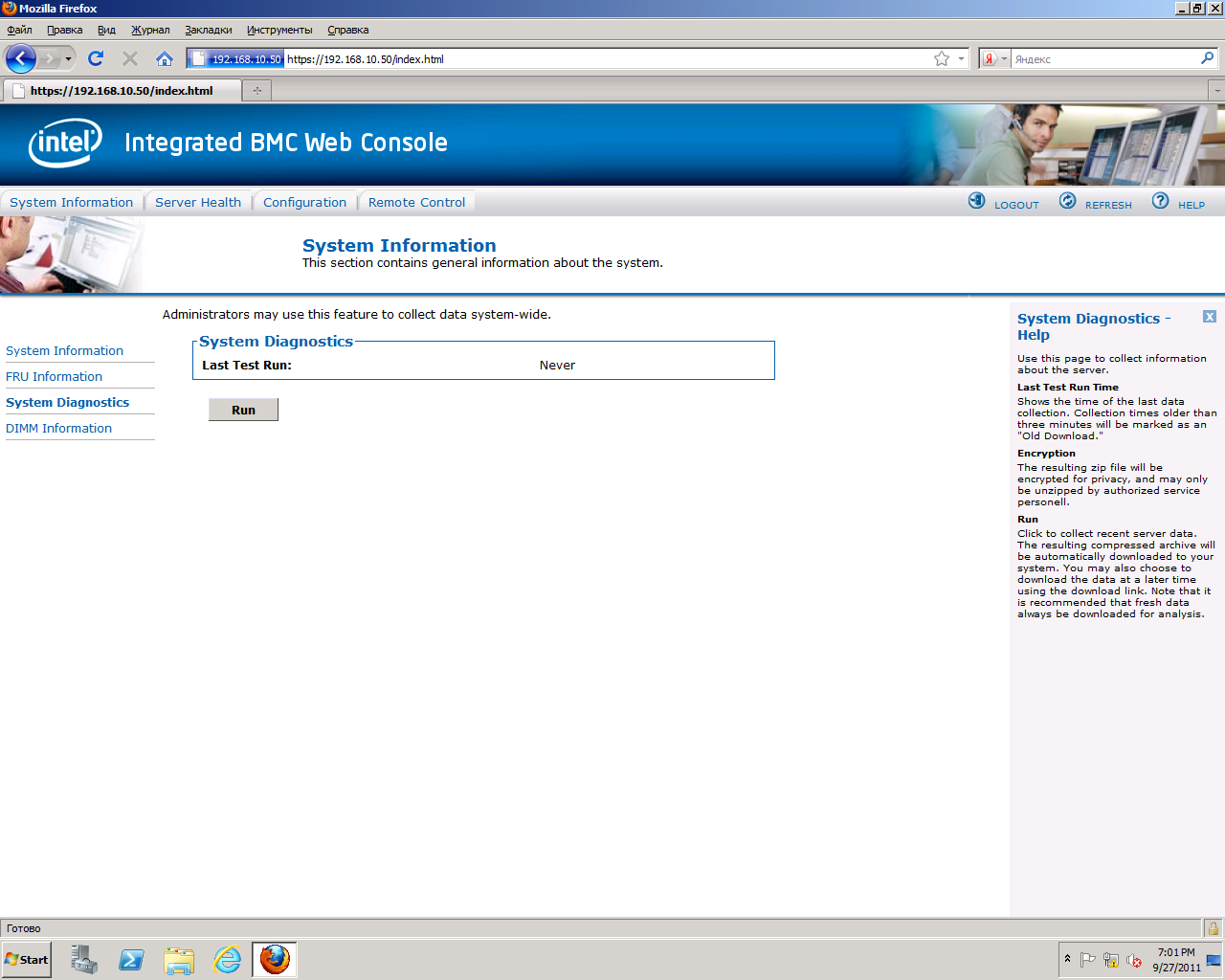Viewport: 1225px width, 980px height.
Task: Open Help via the question mark icon
Action: click(x=1160, y=201)
